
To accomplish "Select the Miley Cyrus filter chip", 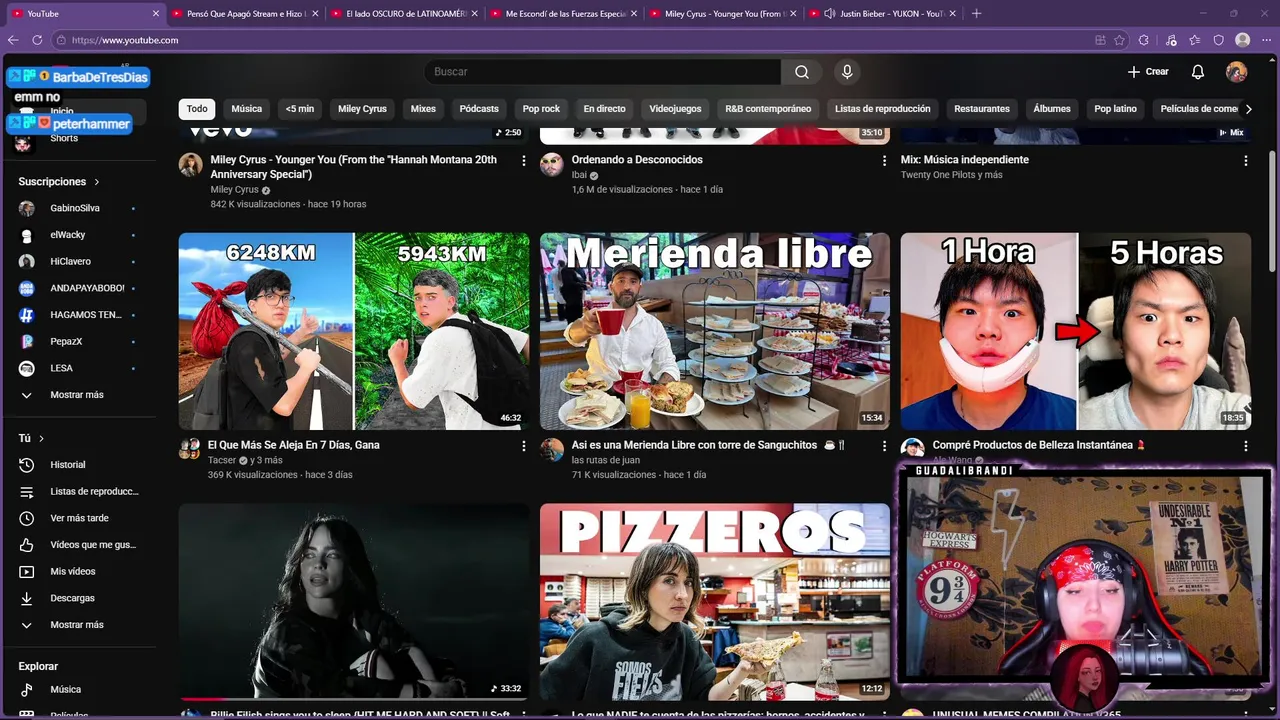I will [x=362, y=109].
